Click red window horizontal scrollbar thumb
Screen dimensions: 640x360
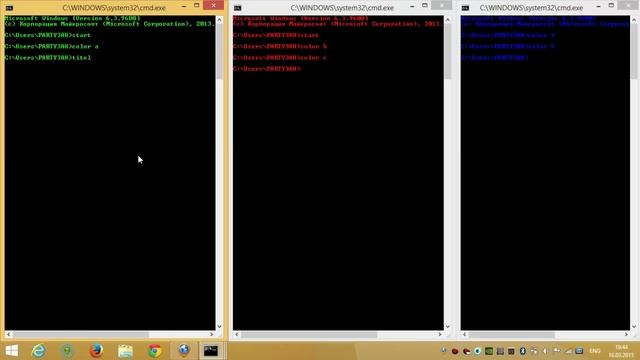tap(308, 334)
